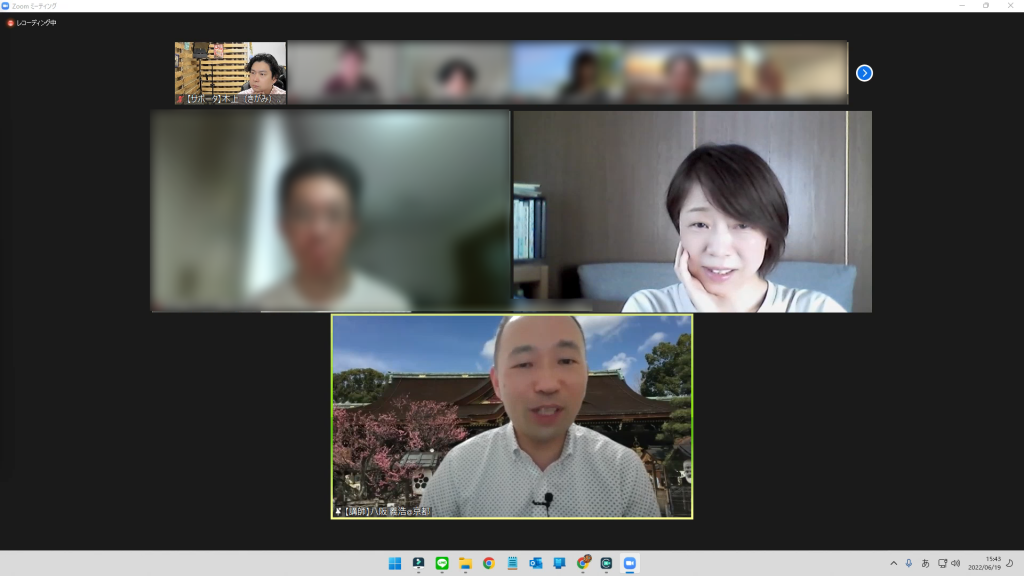1024x576 pixels.
Task: Click the レコーディング中 recording label
Action: 37,23
